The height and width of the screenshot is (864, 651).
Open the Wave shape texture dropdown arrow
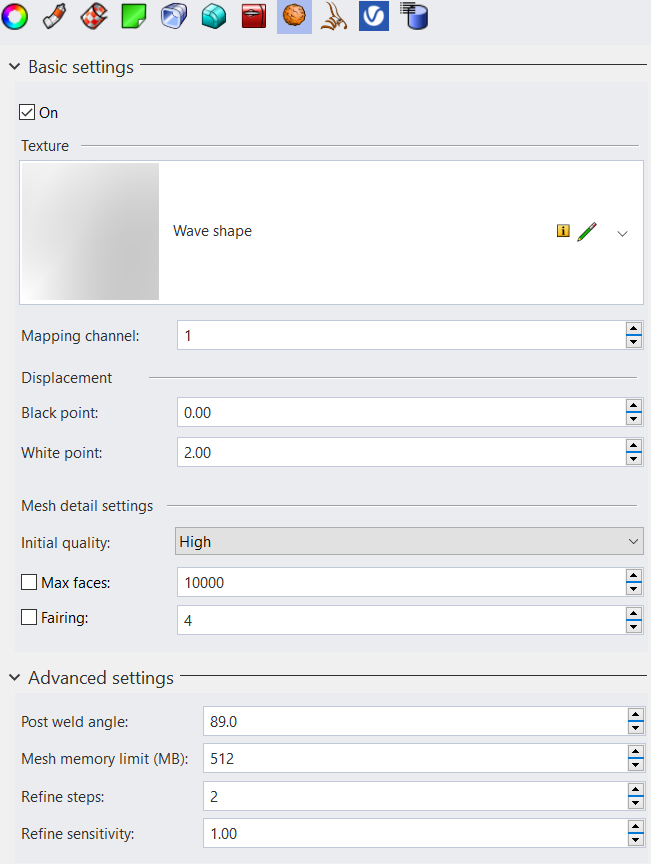pyautogui.click(x=623, y=232)
